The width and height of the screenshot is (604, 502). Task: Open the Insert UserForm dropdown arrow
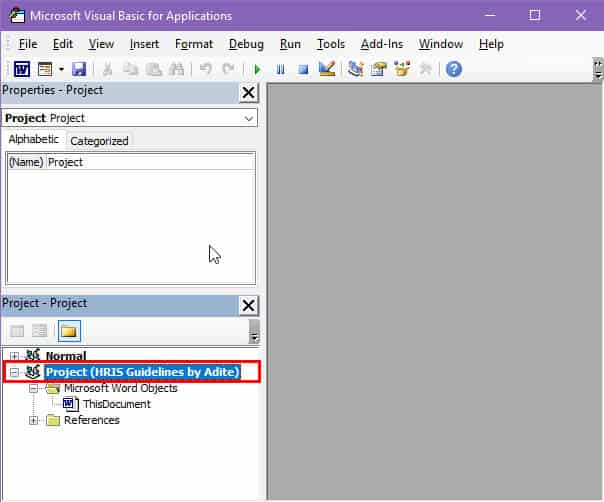click(x=61, y=70)
